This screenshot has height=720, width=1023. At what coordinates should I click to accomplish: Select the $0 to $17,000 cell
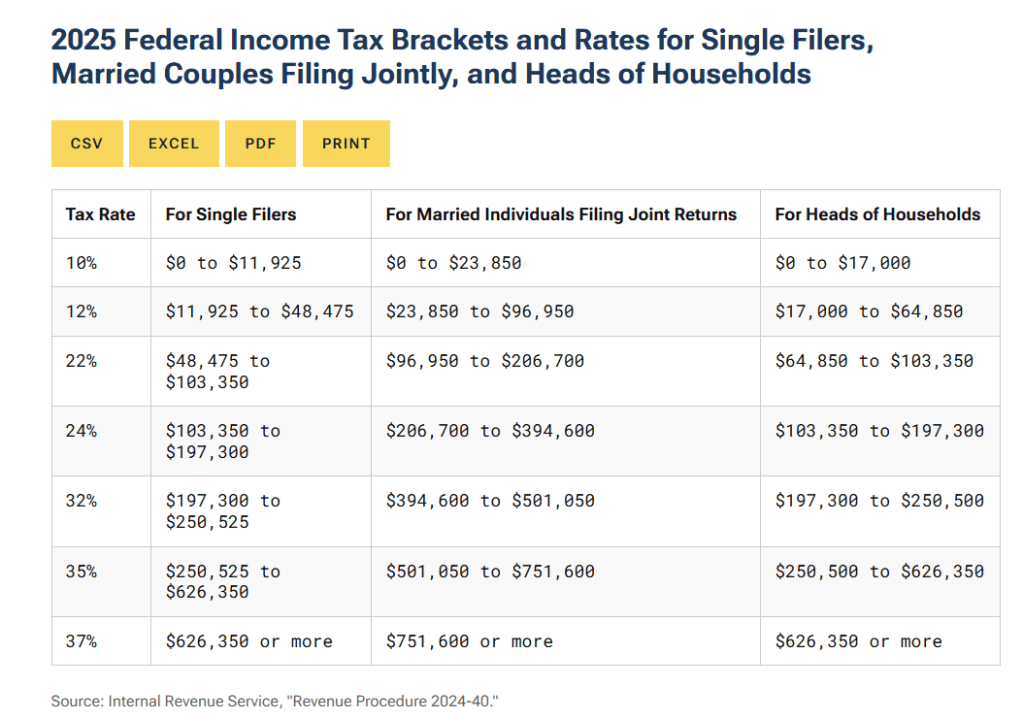pyautogui.click(x=843, y=263)
